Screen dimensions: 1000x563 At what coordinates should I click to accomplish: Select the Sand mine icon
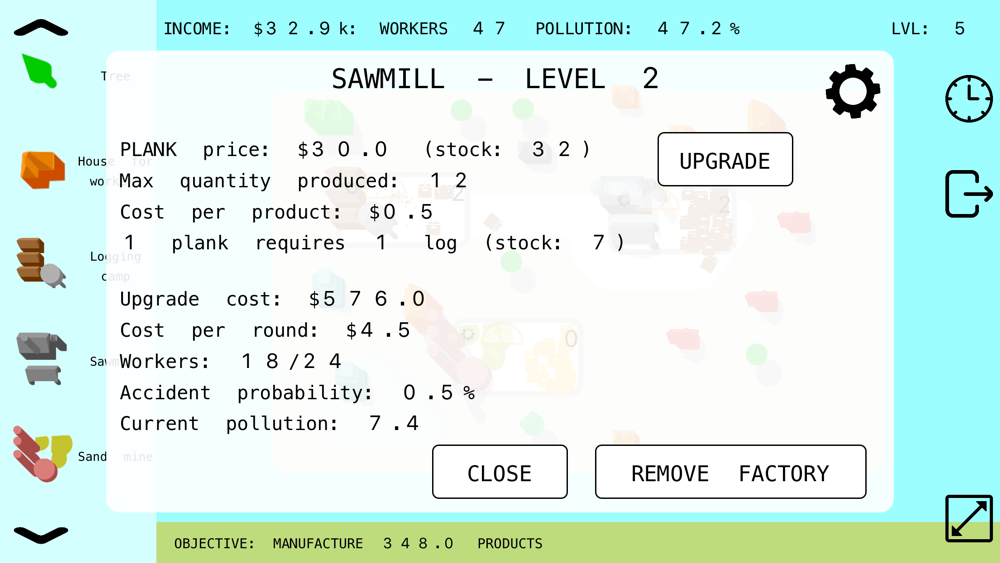point(42,453)
